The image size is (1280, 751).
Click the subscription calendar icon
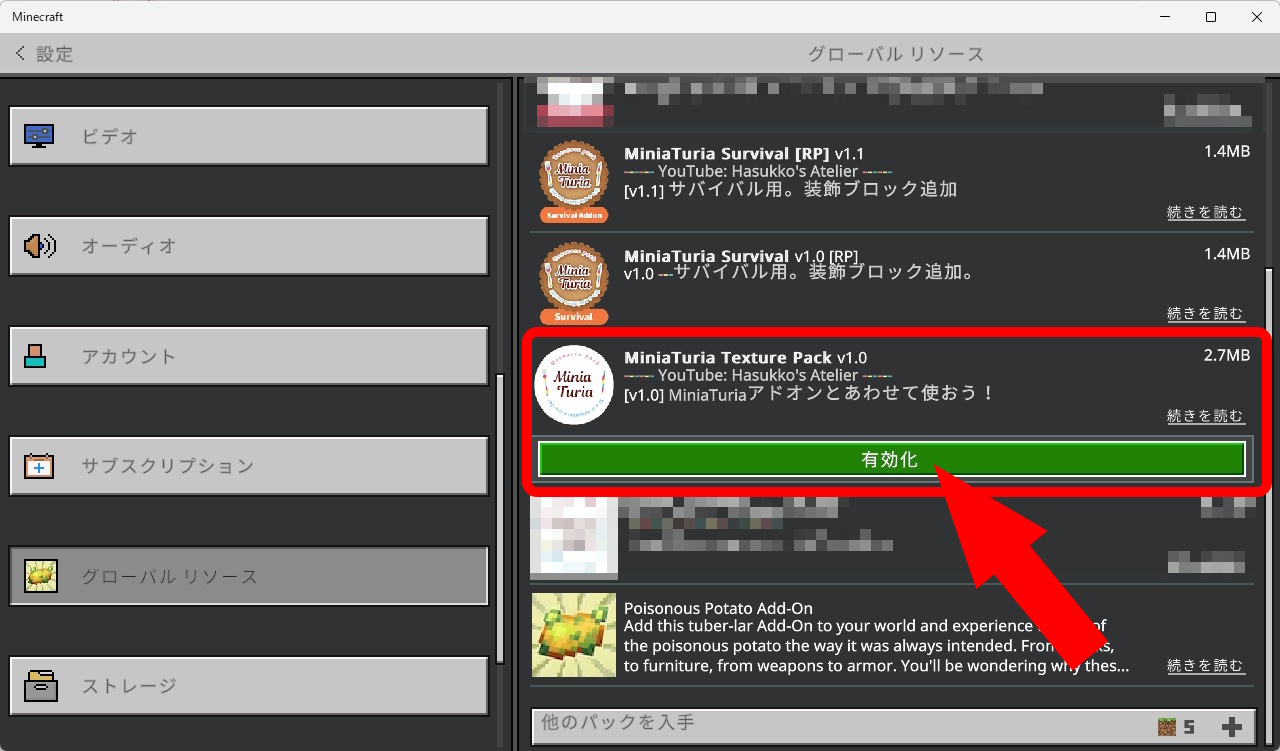click(40, 466)
